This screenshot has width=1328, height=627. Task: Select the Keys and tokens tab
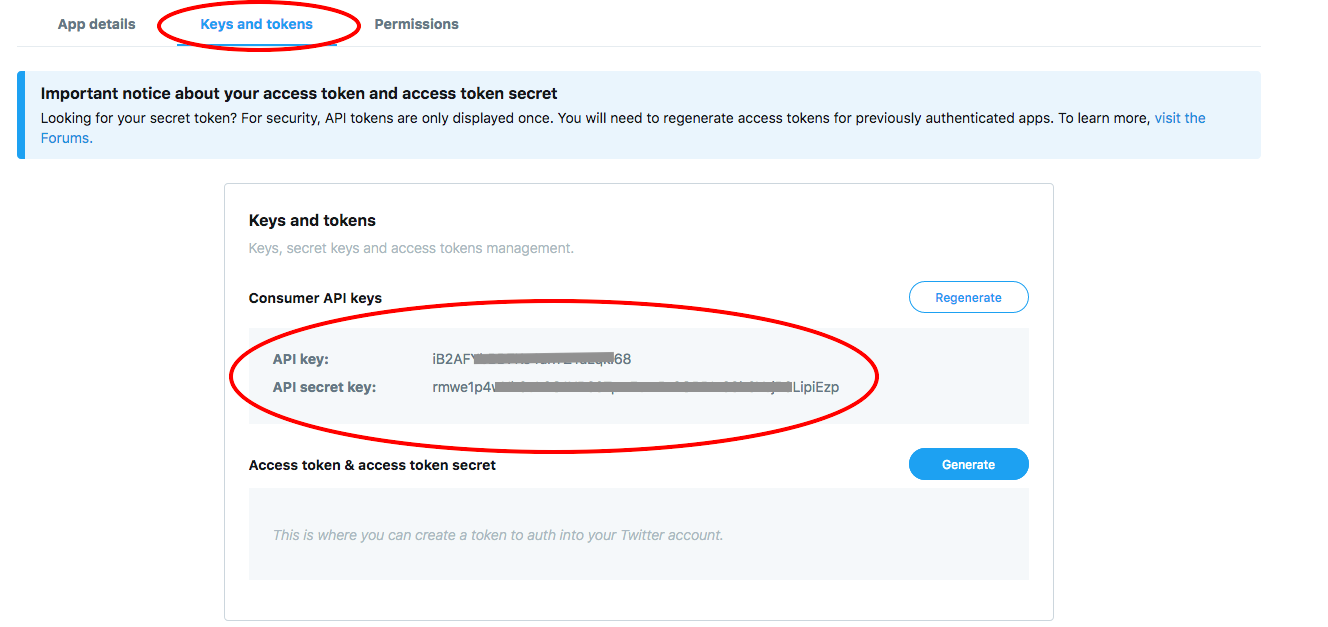coord(256,24)
